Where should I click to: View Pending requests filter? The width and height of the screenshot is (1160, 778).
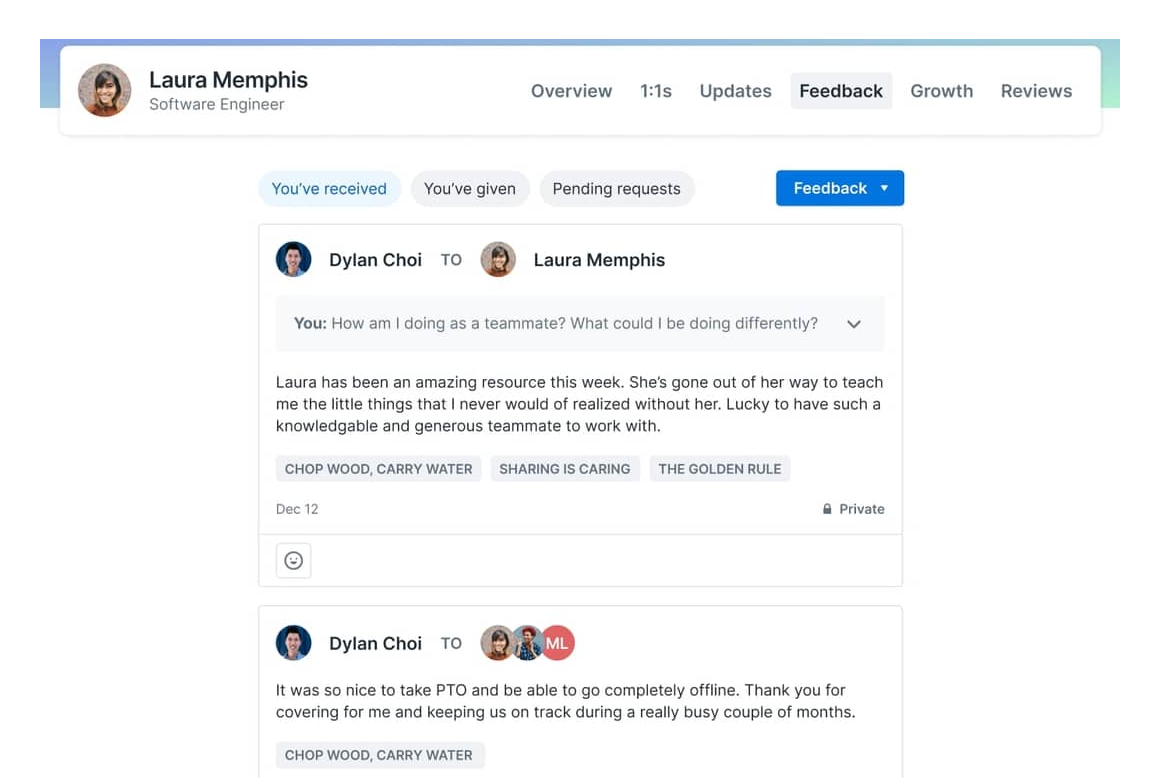coord(616,189)
